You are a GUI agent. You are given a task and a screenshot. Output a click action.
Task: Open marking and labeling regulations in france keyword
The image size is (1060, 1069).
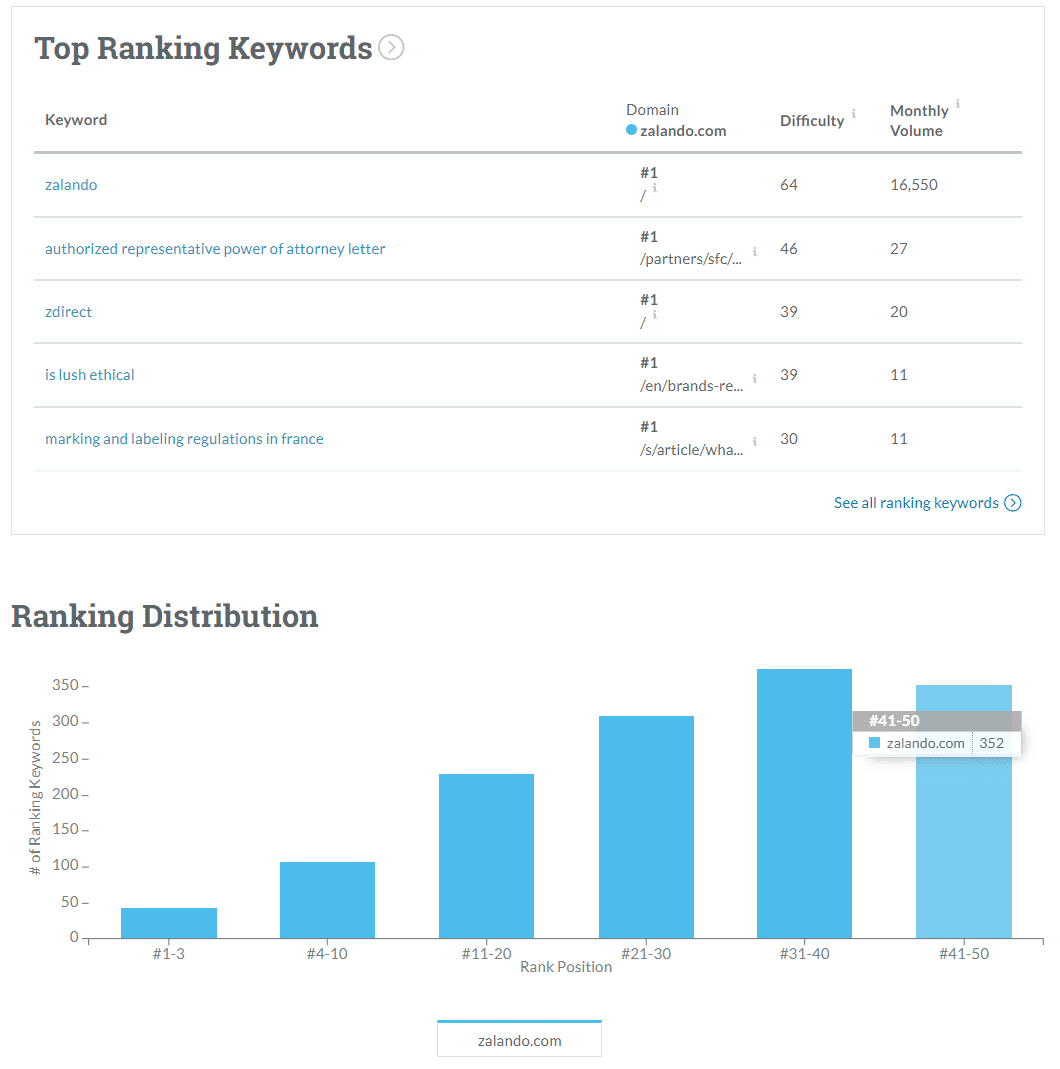184,439
